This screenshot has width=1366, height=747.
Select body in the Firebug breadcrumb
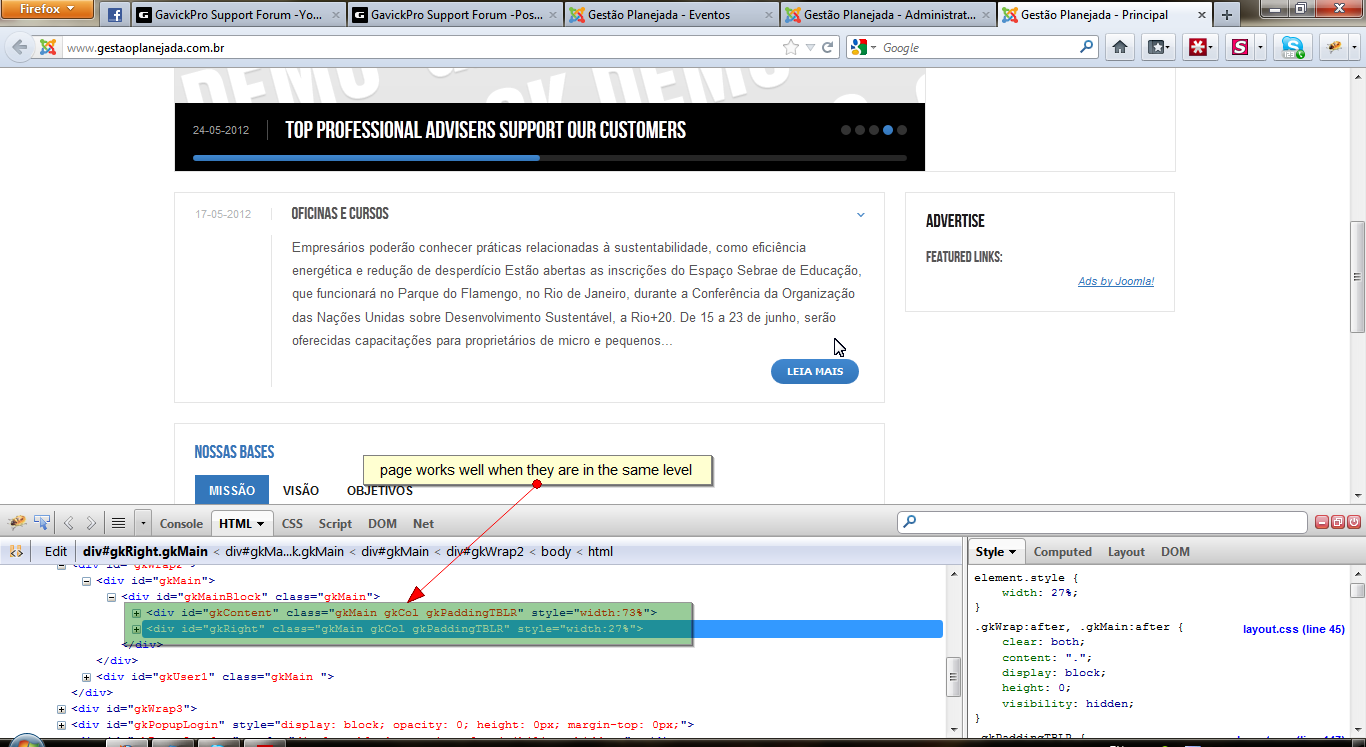(x=558, y=551)
